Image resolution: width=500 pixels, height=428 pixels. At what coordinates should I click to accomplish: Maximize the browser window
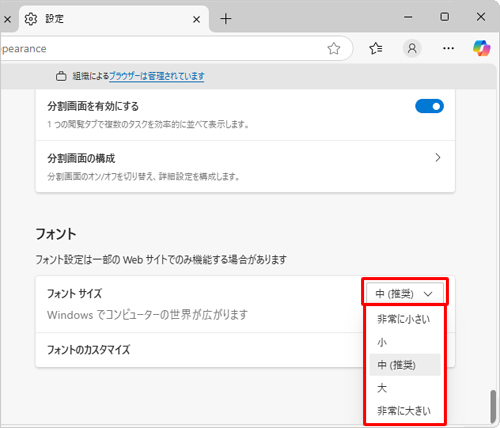[445, 17]
